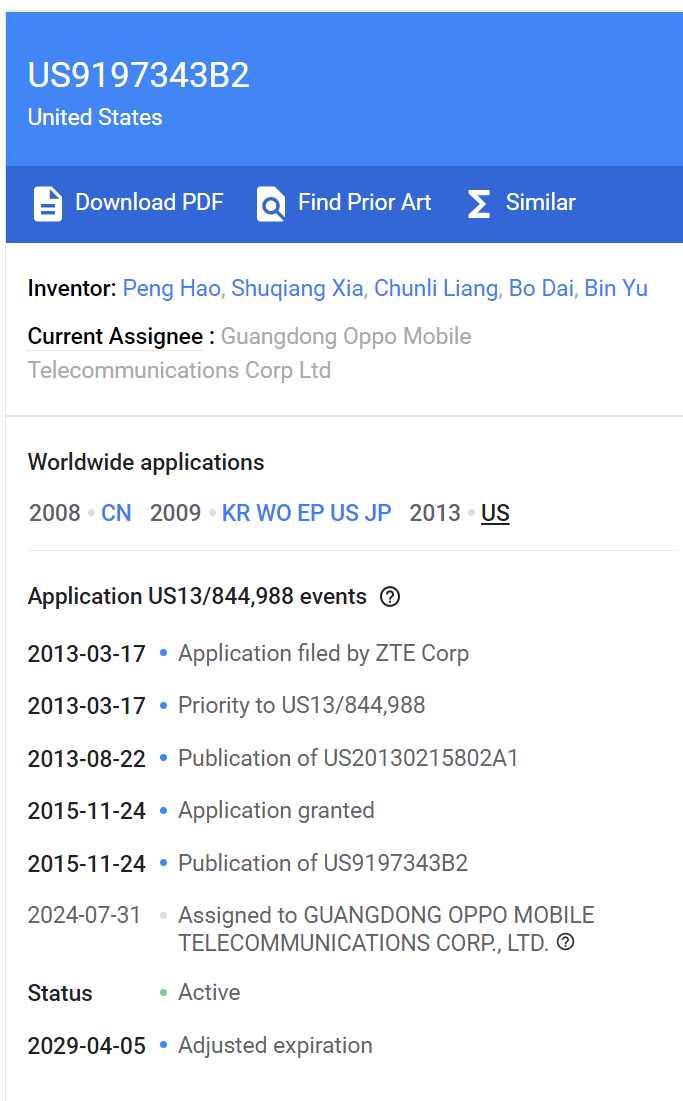
Task: Open the 2009 EP application link
Action: [x=310, y=513]
